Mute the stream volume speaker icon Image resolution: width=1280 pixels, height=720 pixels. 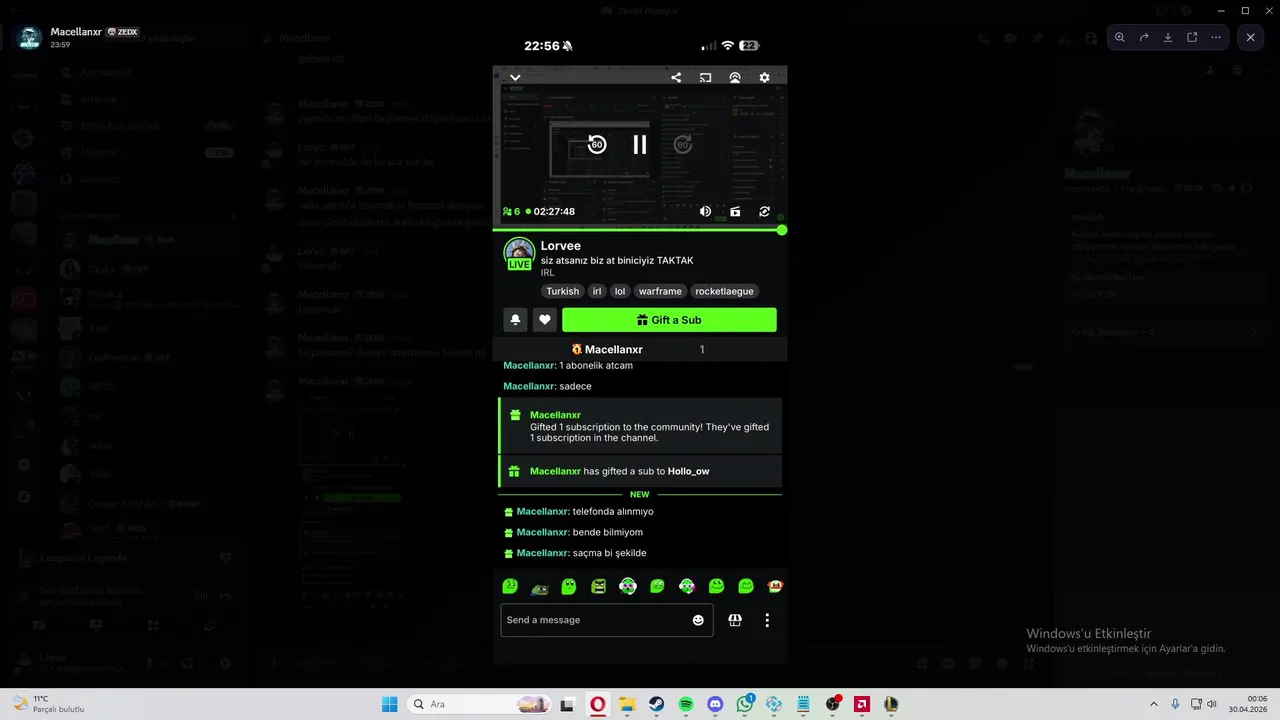coord(705,211)
